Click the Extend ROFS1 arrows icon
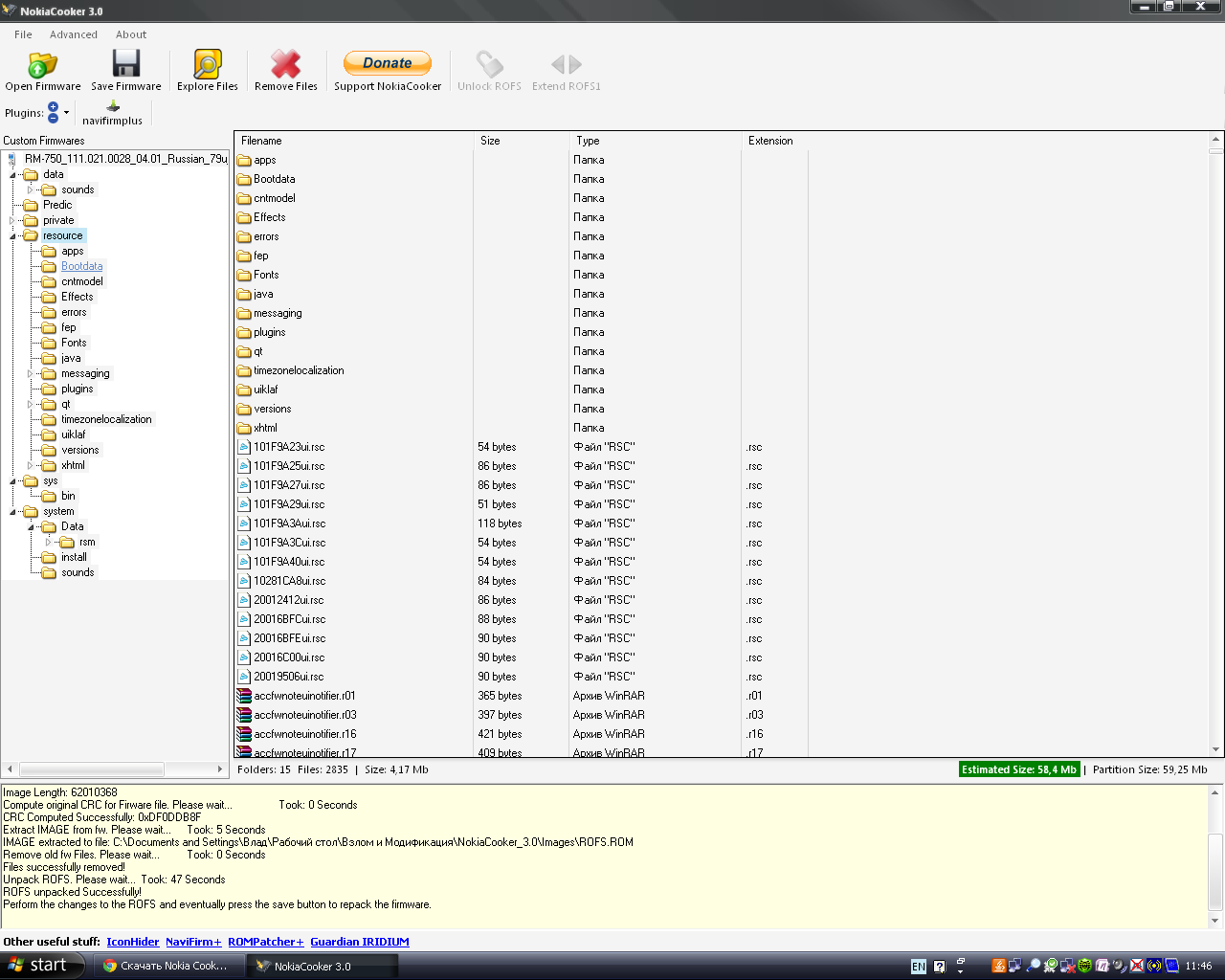 click(x=566, y=64)
